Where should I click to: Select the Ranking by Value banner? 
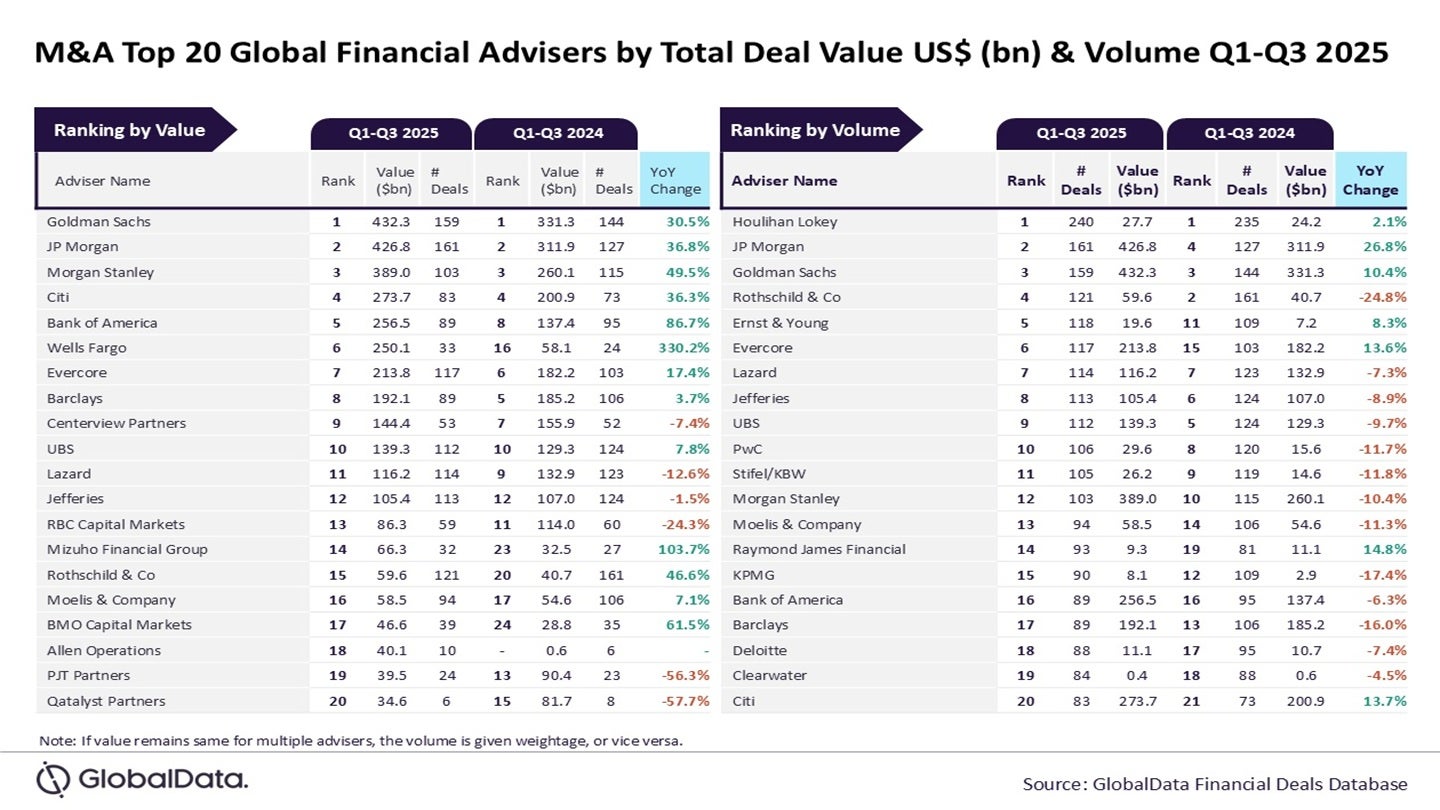click(x=130, y=130)
